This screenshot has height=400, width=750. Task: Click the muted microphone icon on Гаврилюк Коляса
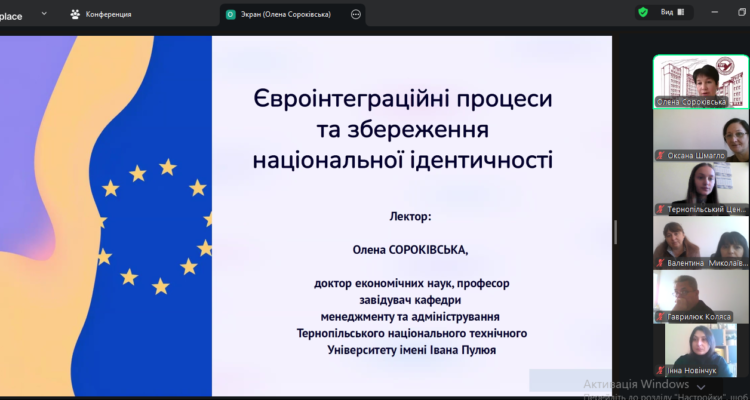pos(661,317)
